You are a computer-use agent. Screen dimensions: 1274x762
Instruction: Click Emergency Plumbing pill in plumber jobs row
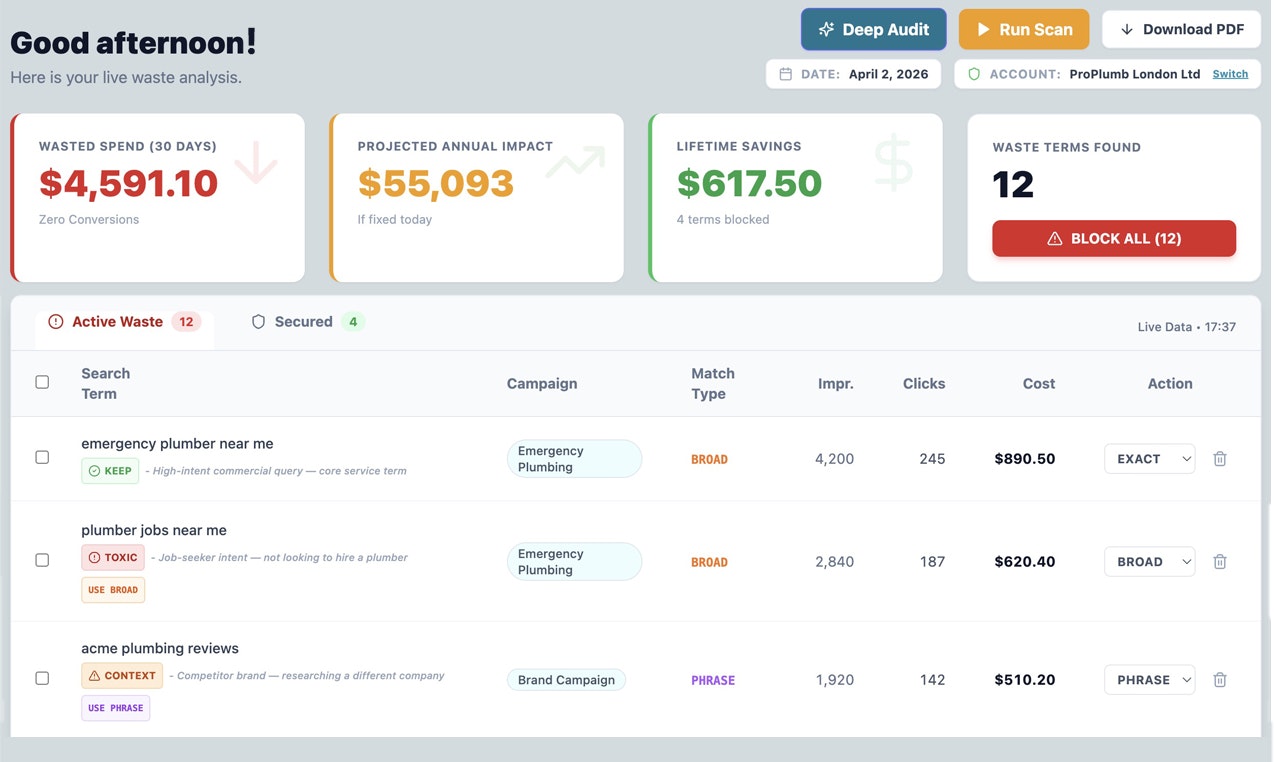(574, 562)
